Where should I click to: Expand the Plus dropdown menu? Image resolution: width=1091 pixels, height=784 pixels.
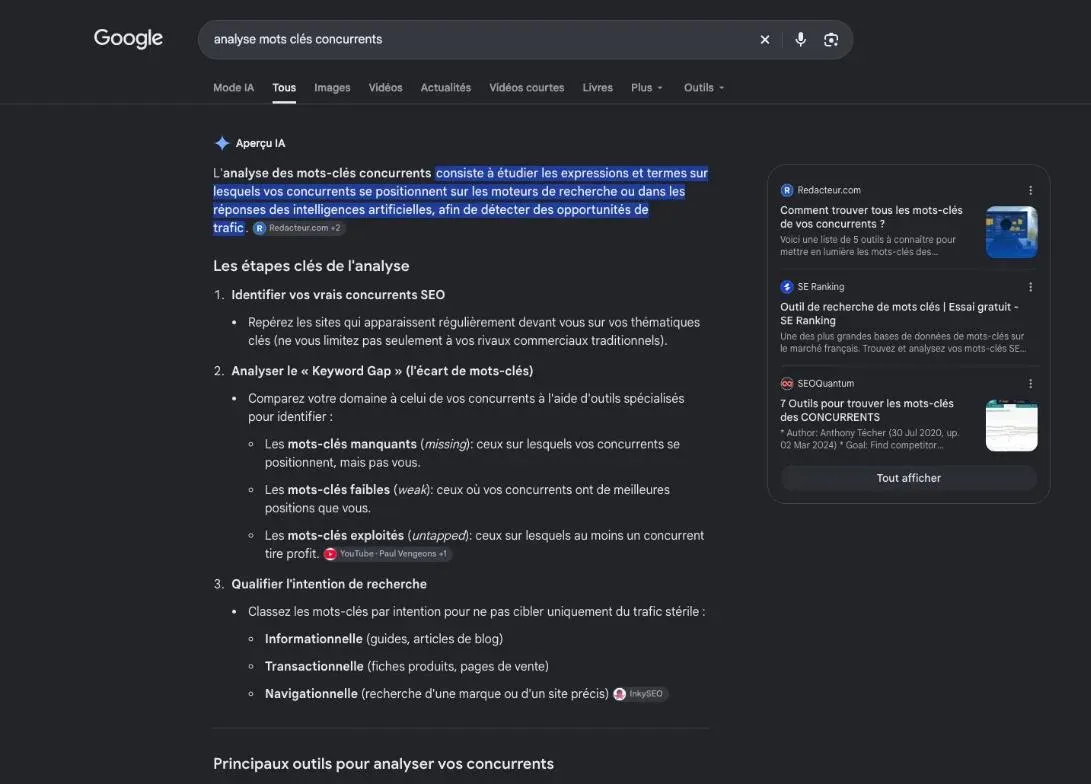point(646,88)
